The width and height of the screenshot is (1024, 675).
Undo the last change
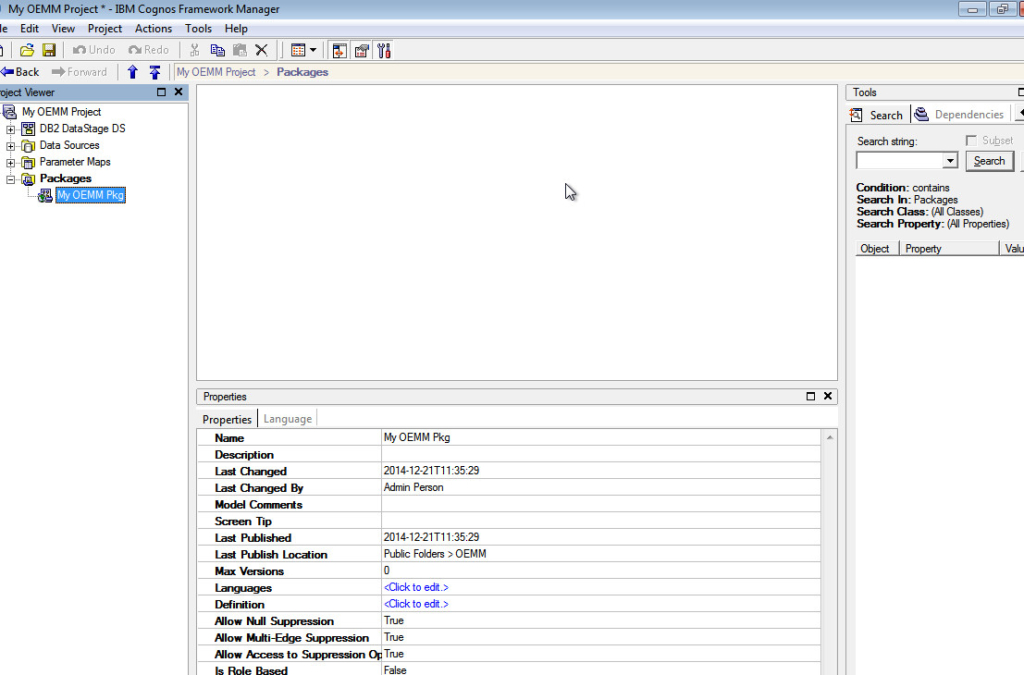click(x=94, y=50)
